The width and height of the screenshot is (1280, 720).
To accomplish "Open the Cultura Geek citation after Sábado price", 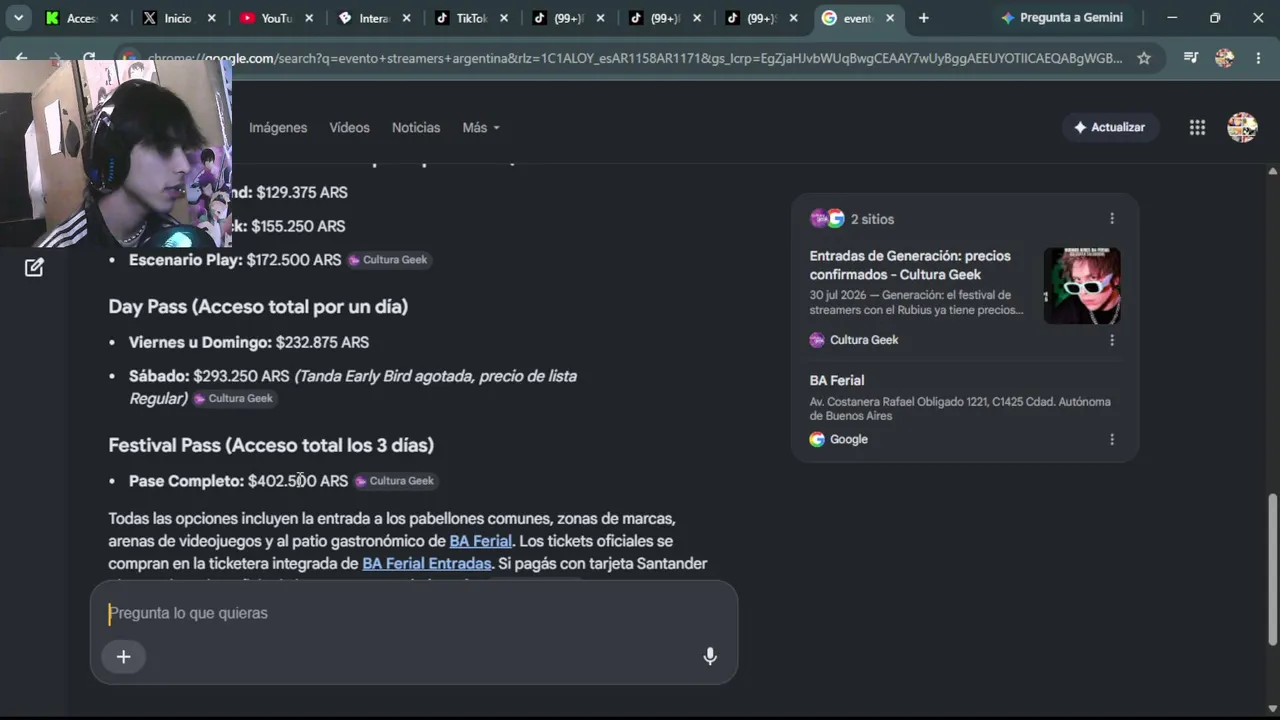I will pos(233,398).
